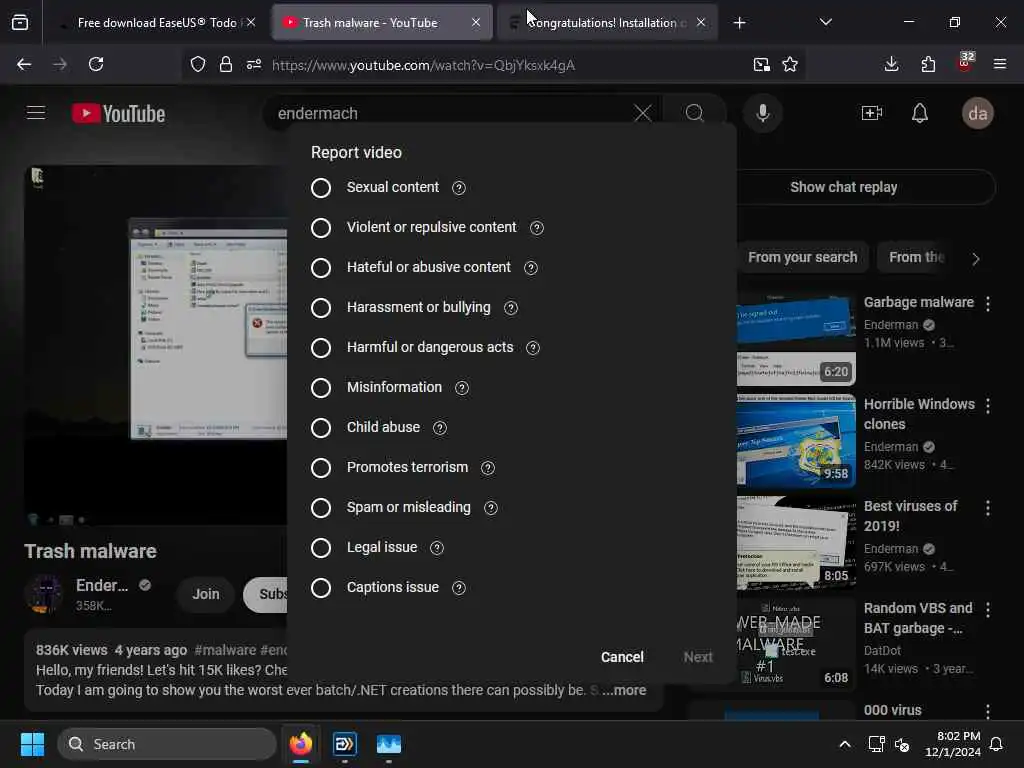
Task: Open help icon beside Harassment or bullying
Action: (x=511, y=308)
